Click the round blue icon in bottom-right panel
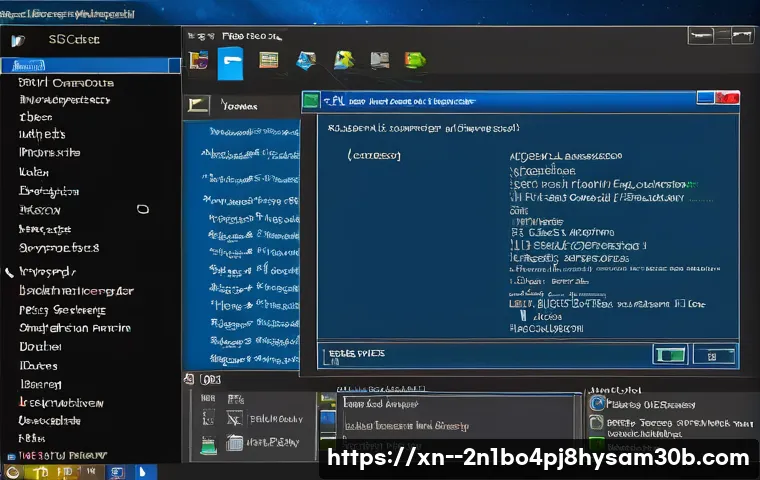This screenshot has width=760, height=480. (598, 403)
